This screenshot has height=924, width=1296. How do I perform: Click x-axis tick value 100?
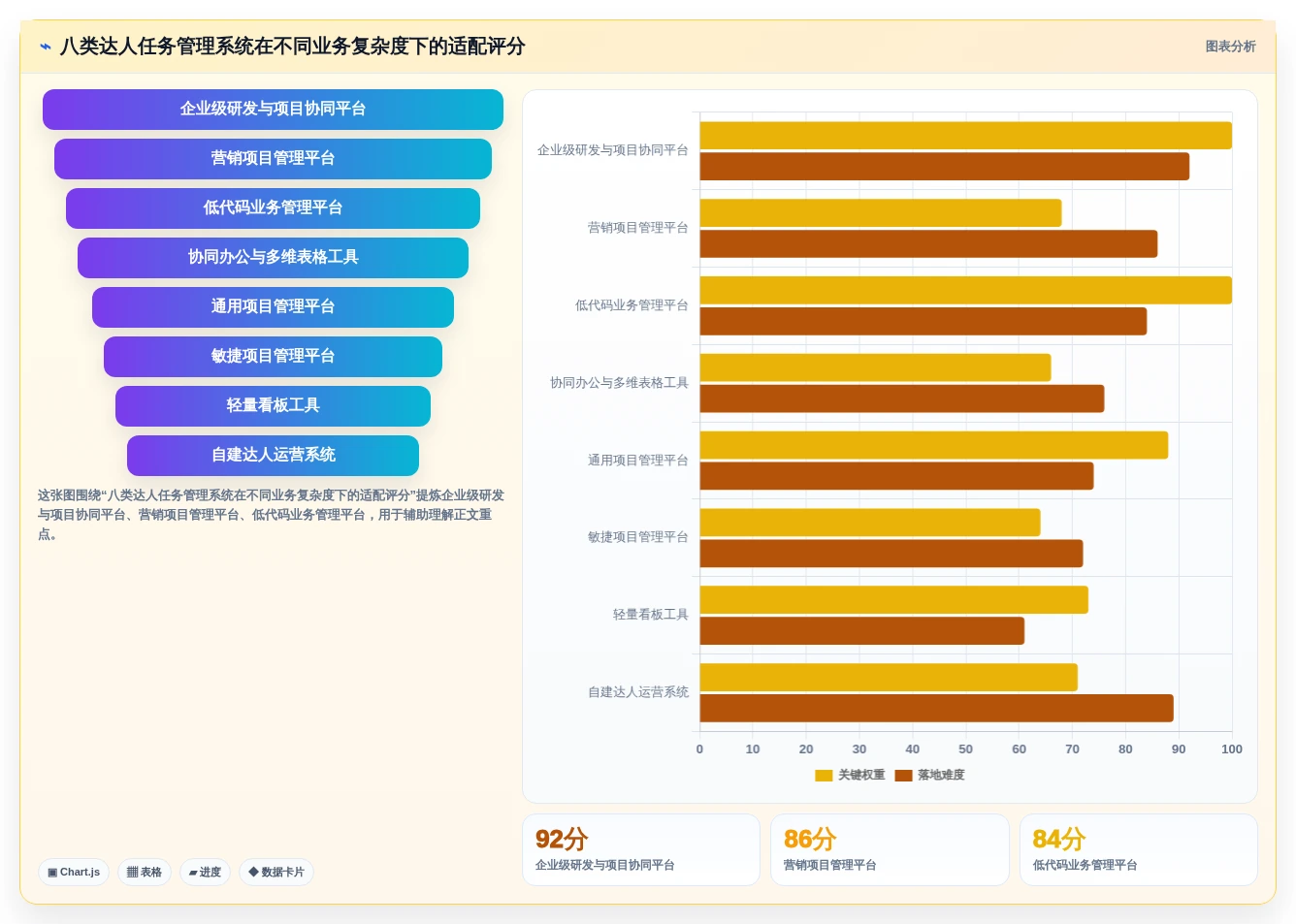(x=1232, y=749)
